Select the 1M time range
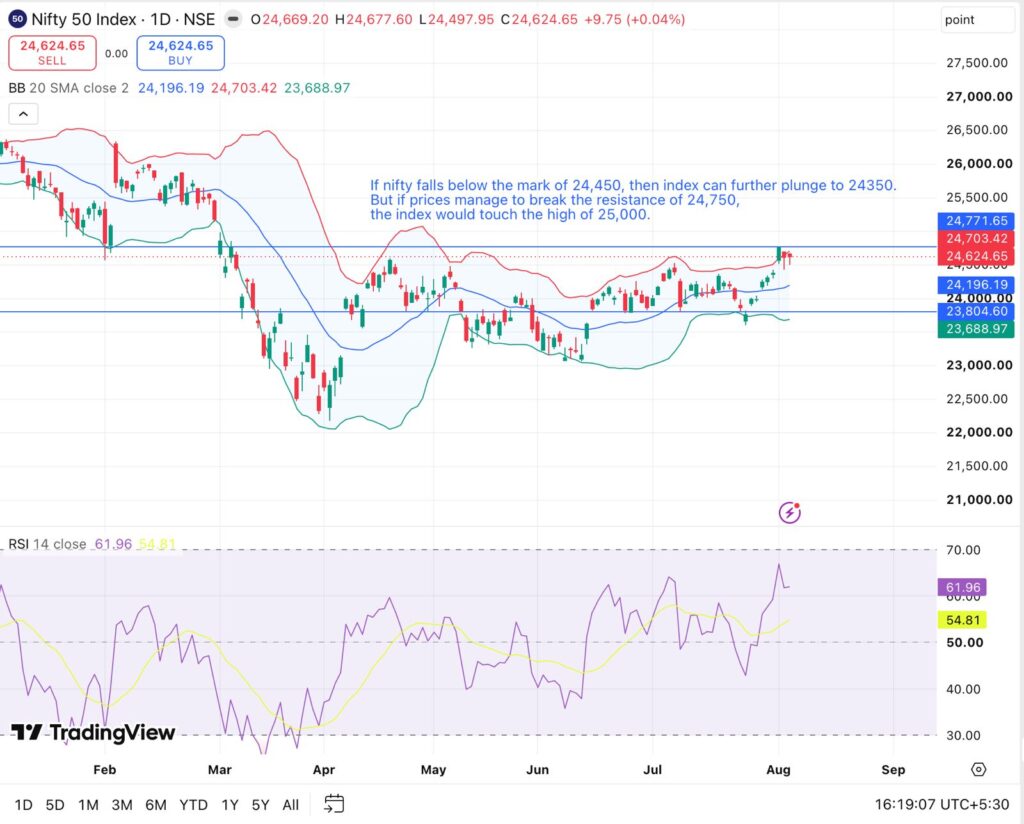Screen dimensions: 1024x824 (88, 804)
